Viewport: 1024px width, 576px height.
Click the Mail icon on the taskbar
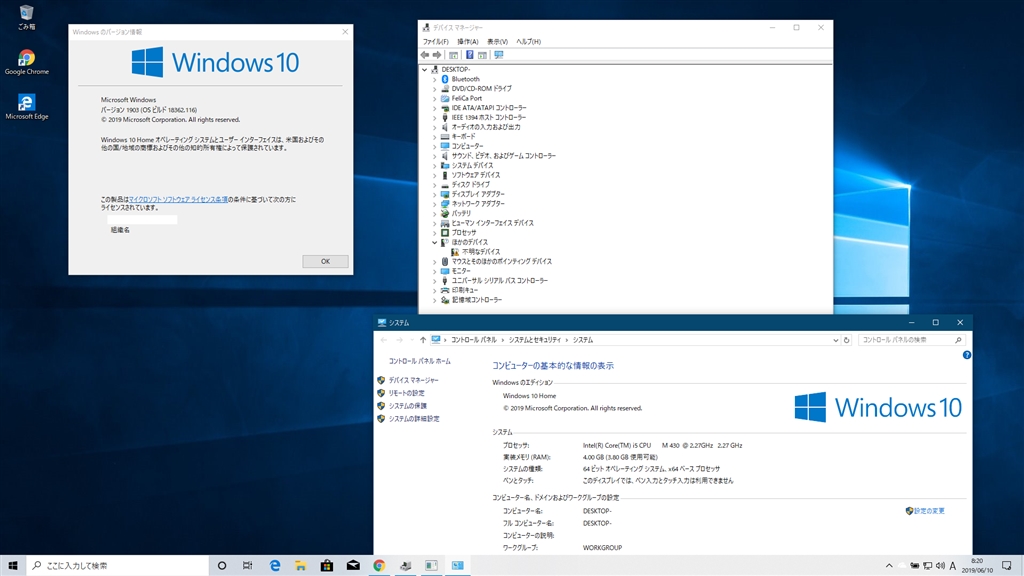pos(353,565)
